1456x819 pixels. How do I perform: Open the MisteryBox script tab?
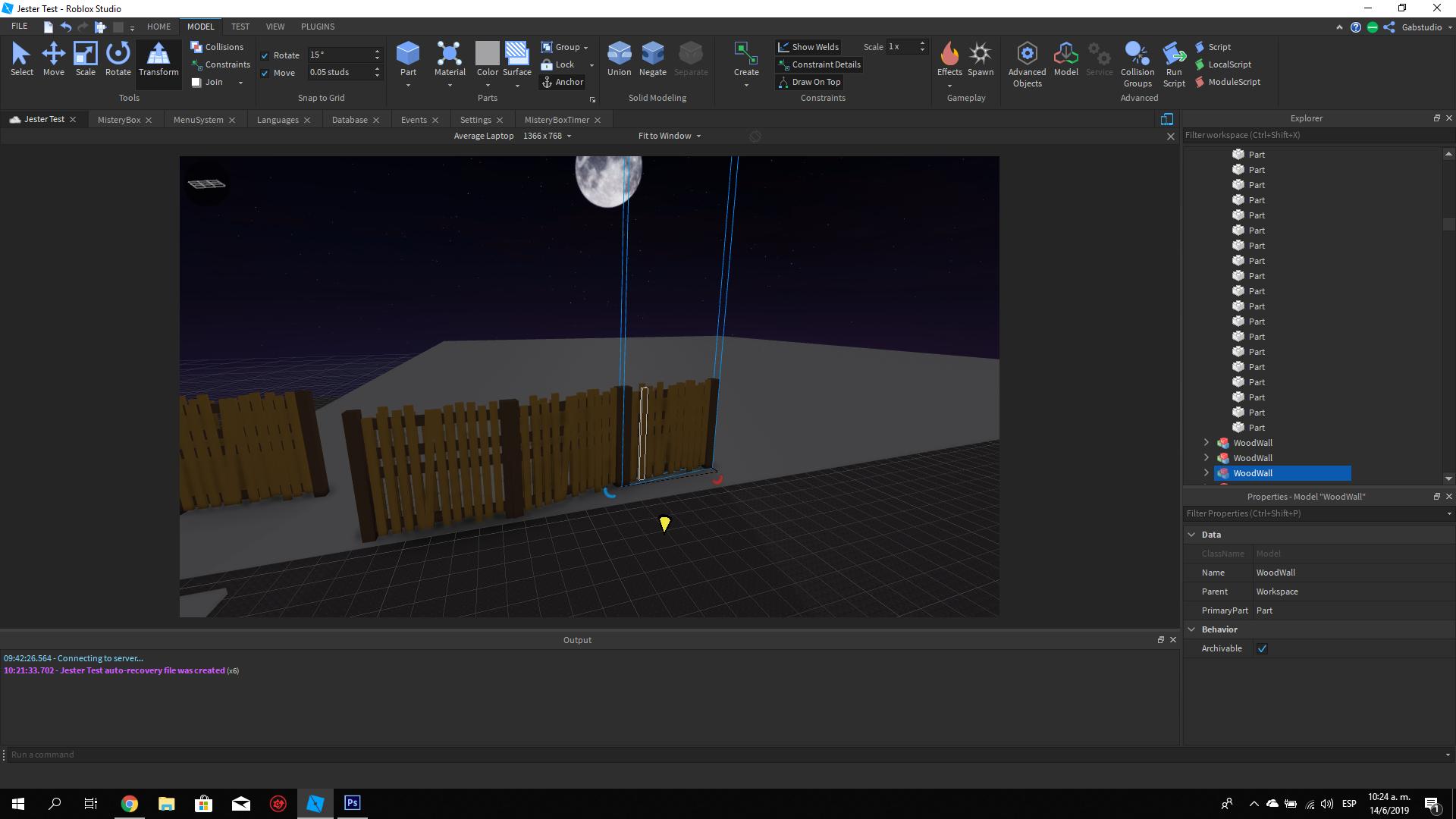(119, 120)
